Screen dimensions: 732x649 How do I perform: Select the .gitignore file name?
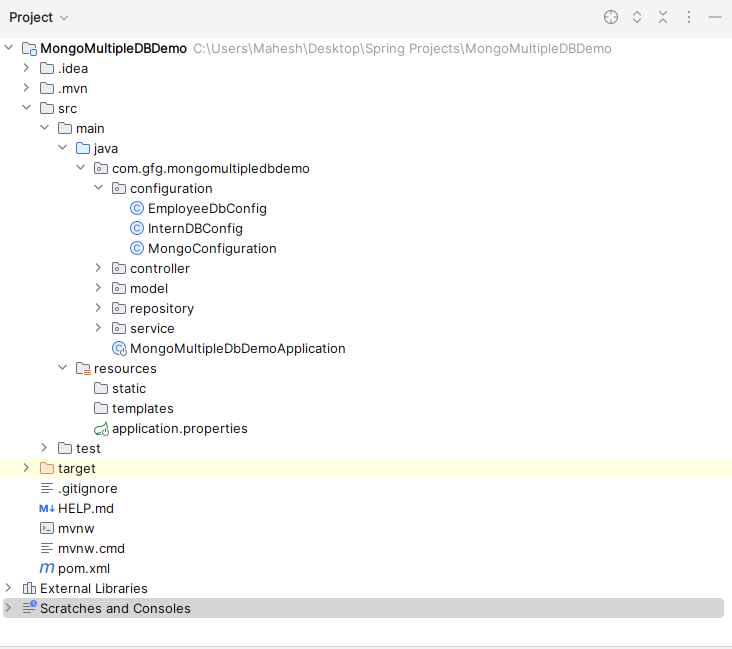(88, 488)
